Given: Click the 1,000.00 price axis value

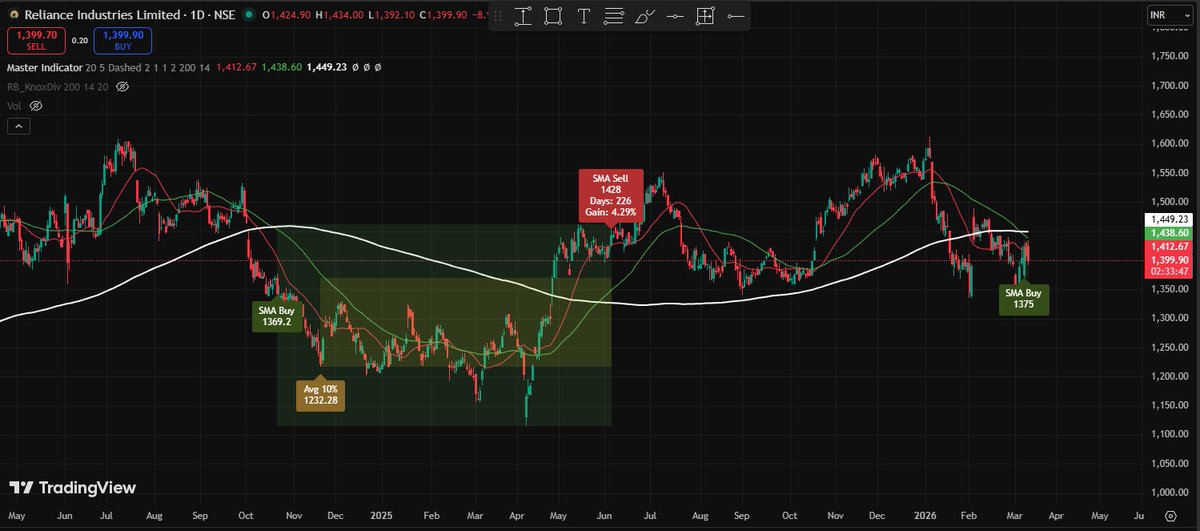Looking at the screenshot, I should point(1172,493).
